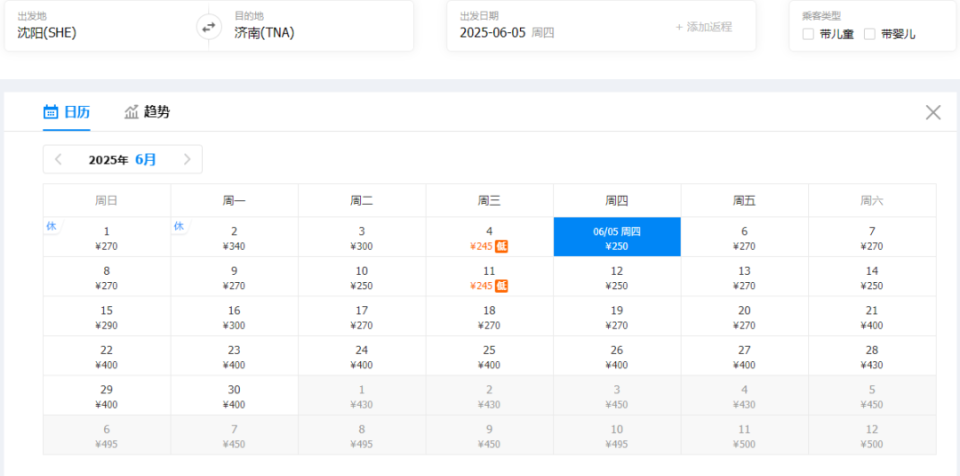The image size is (960, 476).
Task: Select June 25 Wednesday cell
Action: click(489, 356)
